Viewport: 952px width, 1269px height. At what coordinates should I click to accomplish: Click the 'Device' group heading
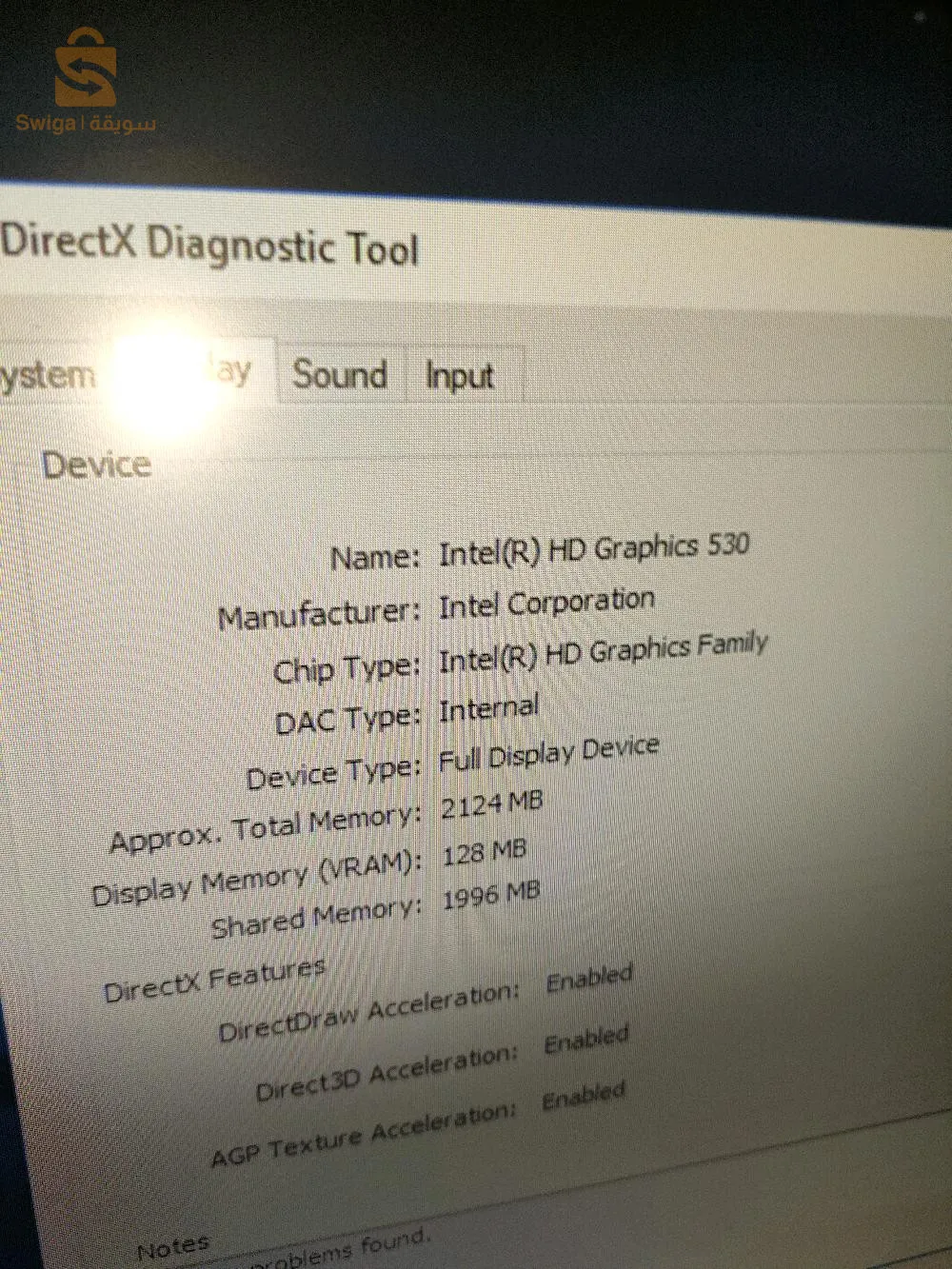tap(96, 466)
